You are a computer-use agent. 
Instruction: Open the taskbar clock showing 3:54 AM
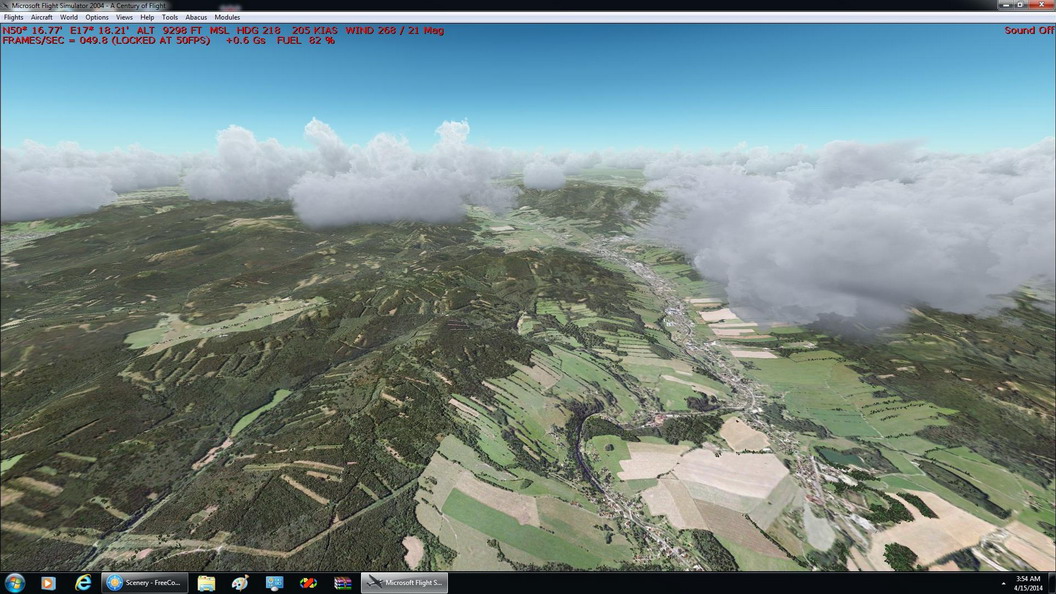click(1028, 583)
